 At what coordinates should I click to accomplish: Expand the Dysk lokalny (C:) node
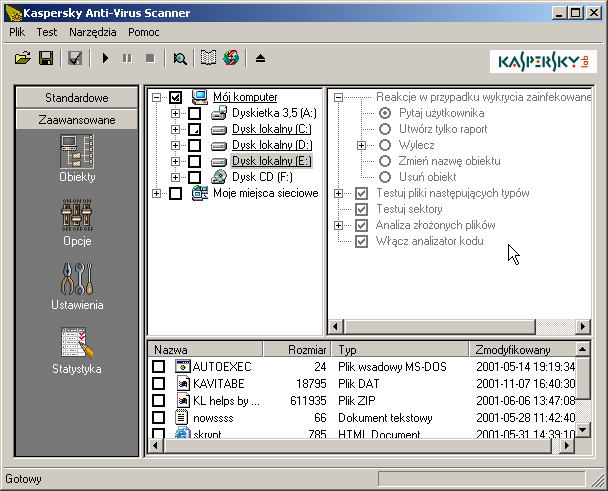(x=175, y=129)
